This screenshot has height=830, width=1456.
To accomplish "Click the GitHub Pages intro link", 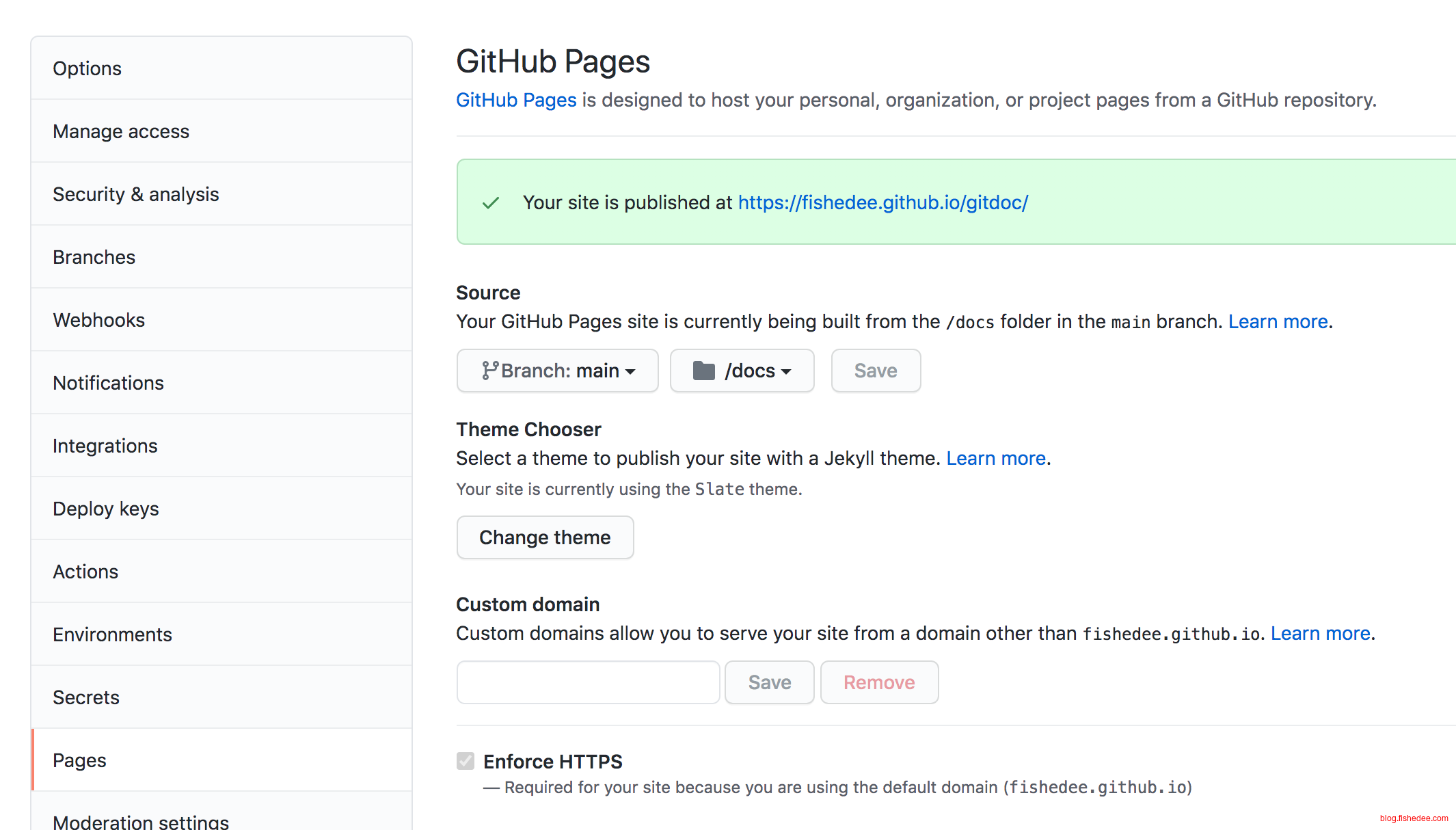I will tap(516, 100).
